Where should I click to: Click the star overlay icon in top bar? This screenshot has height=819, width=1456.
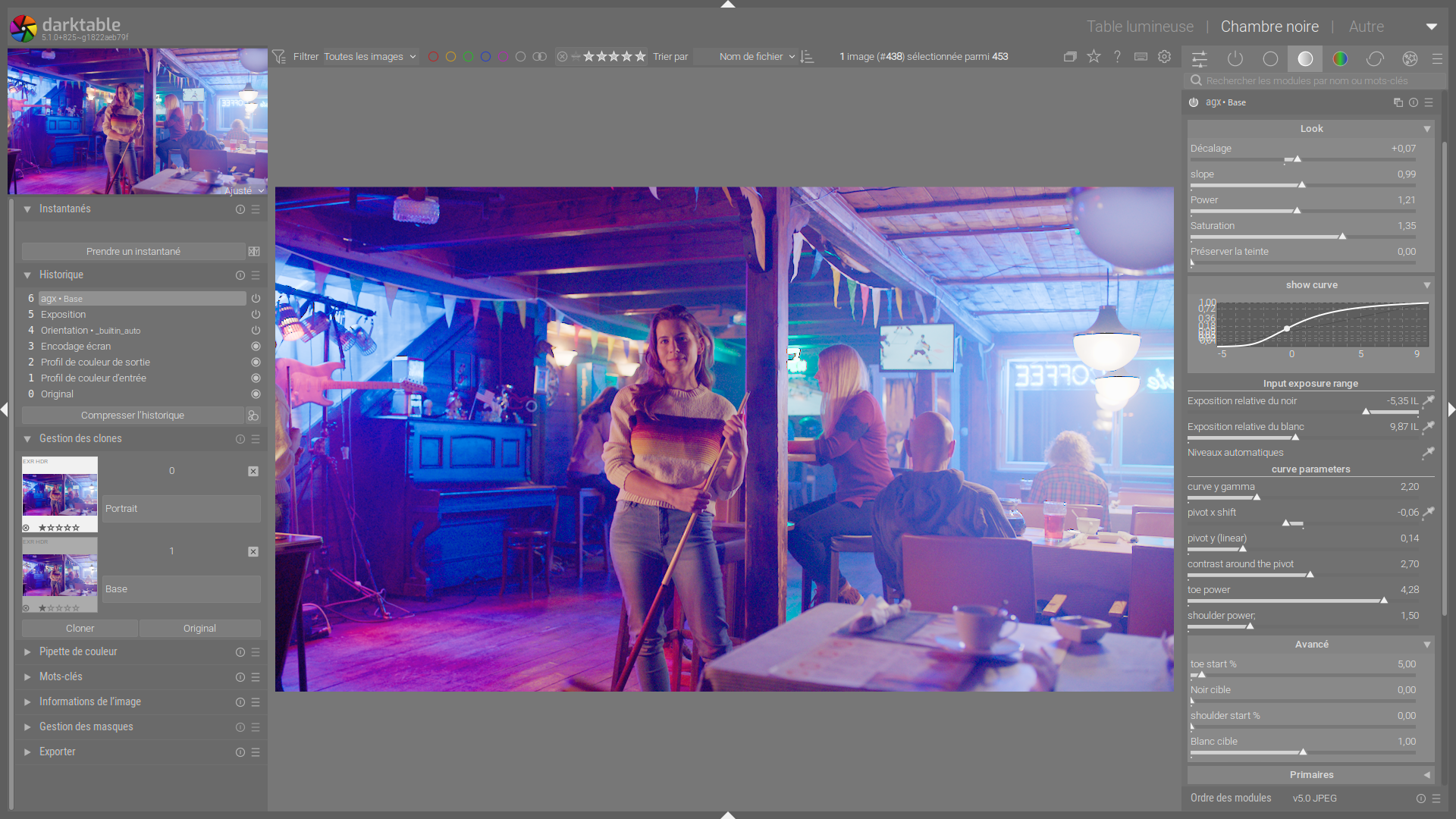(1094, 57)
